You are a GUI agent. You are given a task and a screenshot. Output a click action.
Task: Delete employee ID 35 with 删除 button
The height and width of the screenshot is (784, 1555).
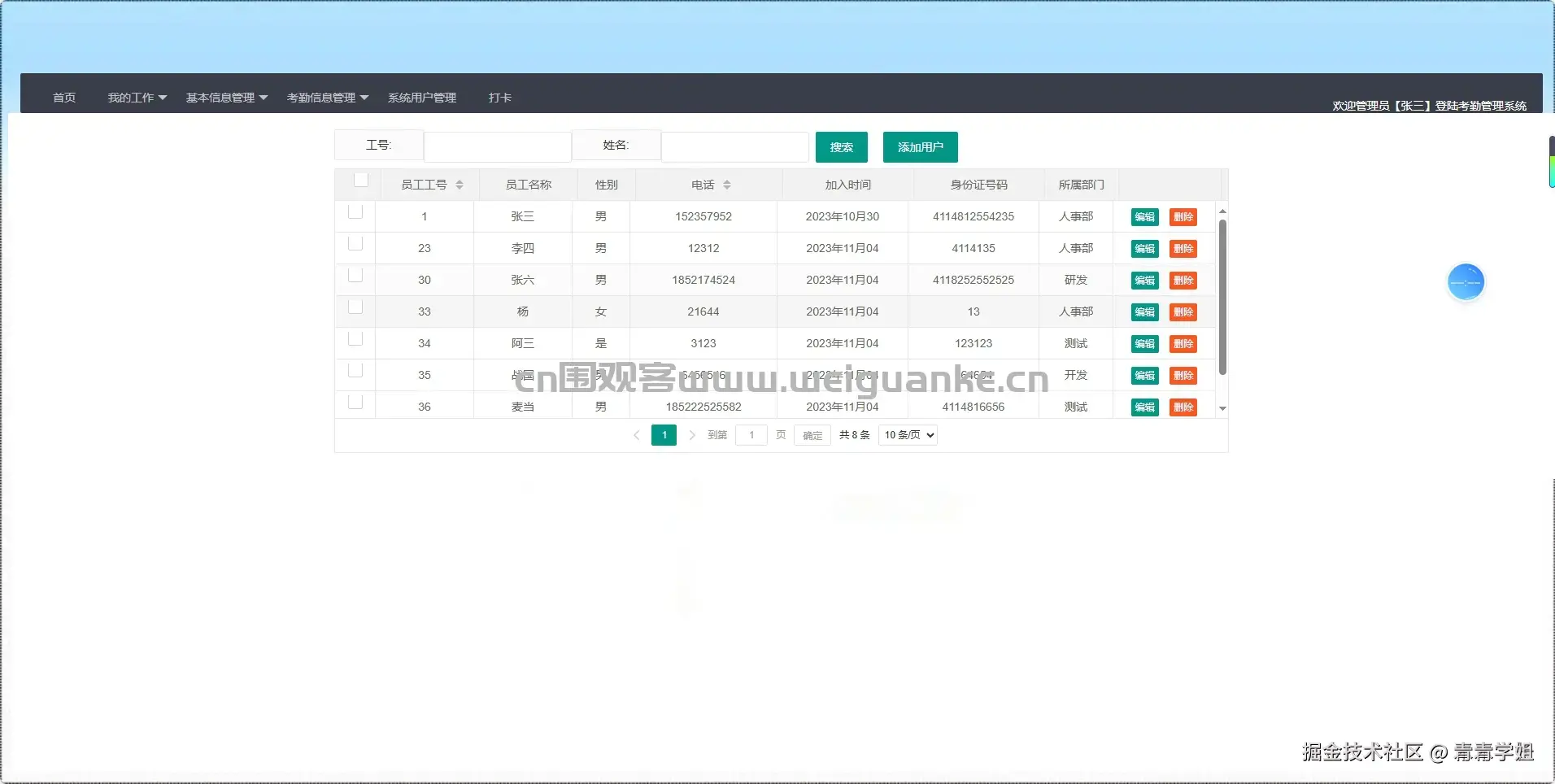tap(1183, 376)
